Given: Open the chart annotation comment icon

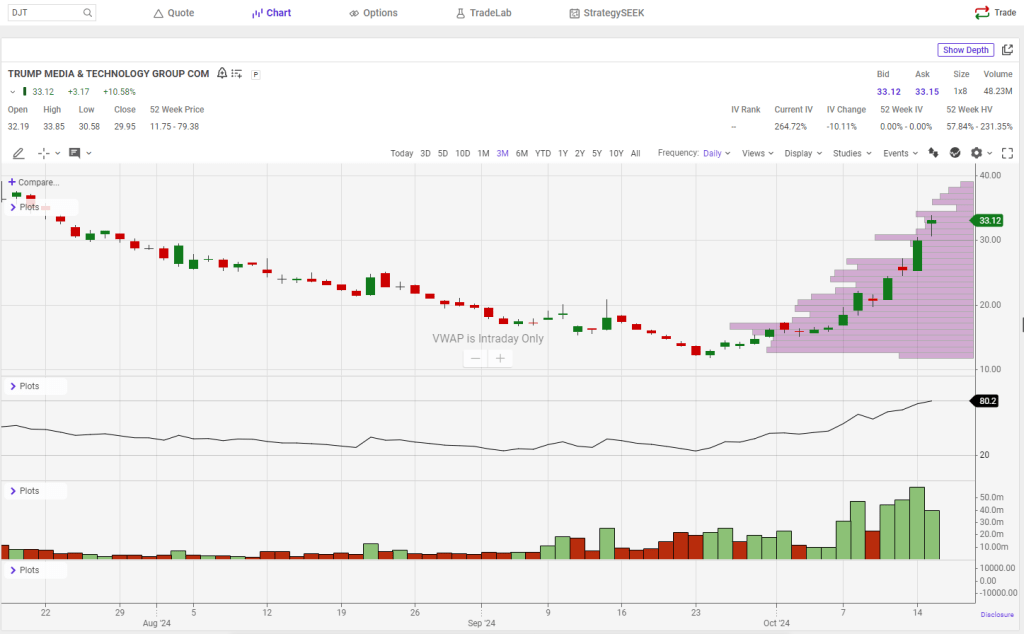Looking at the screenshot, I should pos(75,153).
